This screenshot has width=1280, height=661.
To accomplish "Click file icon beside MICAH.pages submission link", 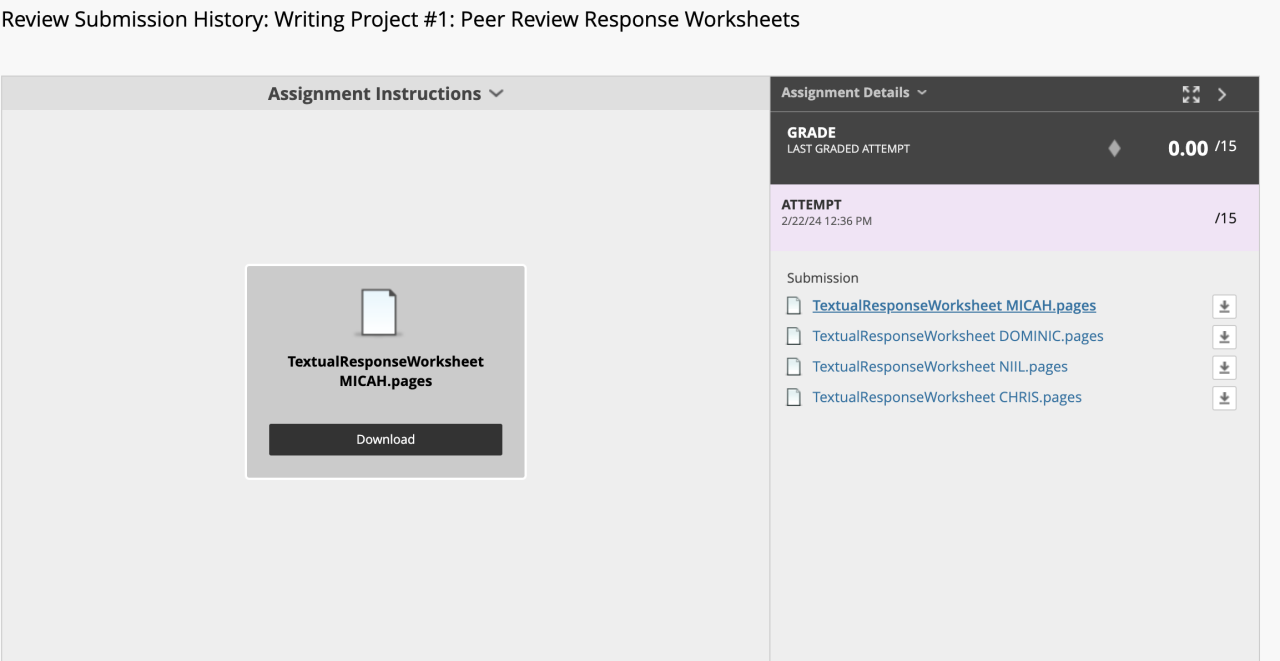I will [x=794, y=306].
